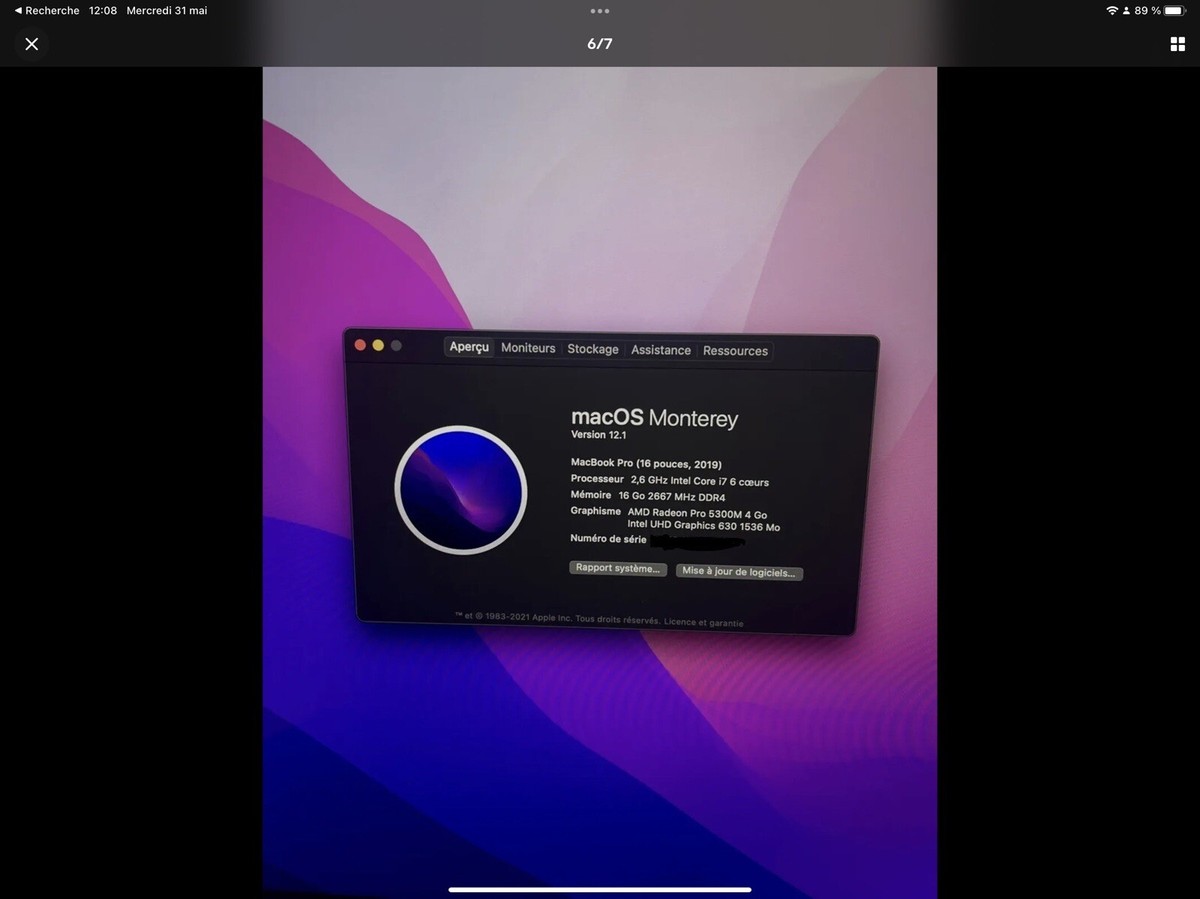Activate the green traffic light zoom toggle
This screenshot has width=1200, height=899.
click(x=396, y=344)
